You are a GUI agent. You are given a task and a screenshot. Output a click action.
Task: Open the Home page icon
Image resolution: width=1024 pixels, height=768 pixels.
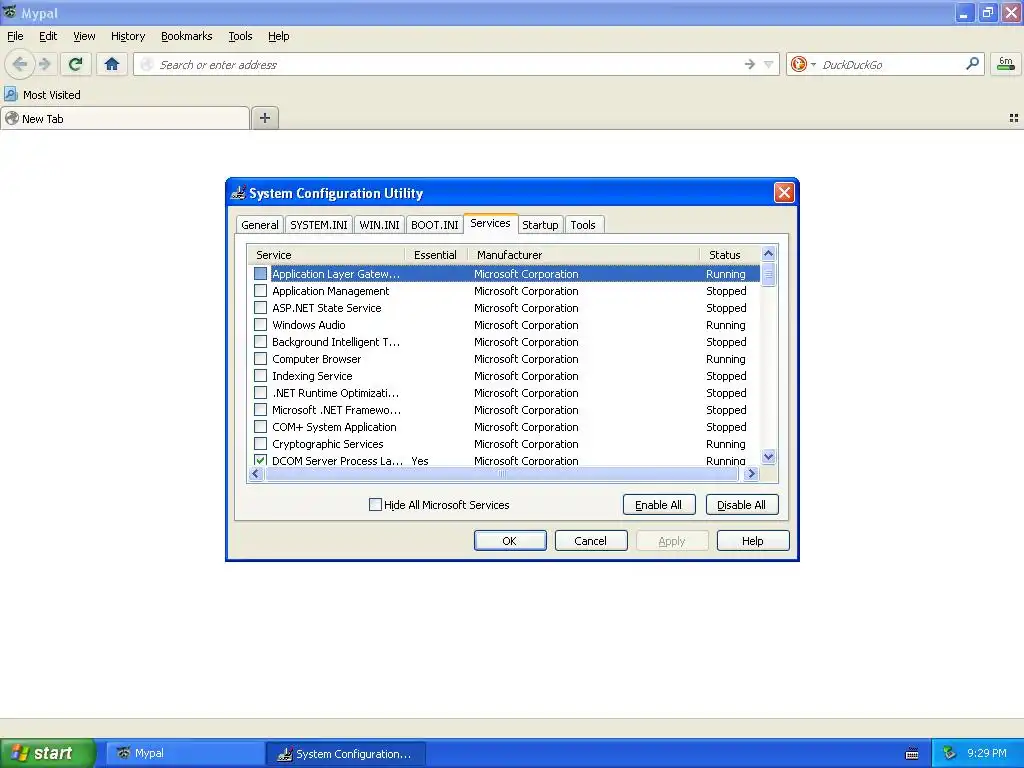pos(112,64)
